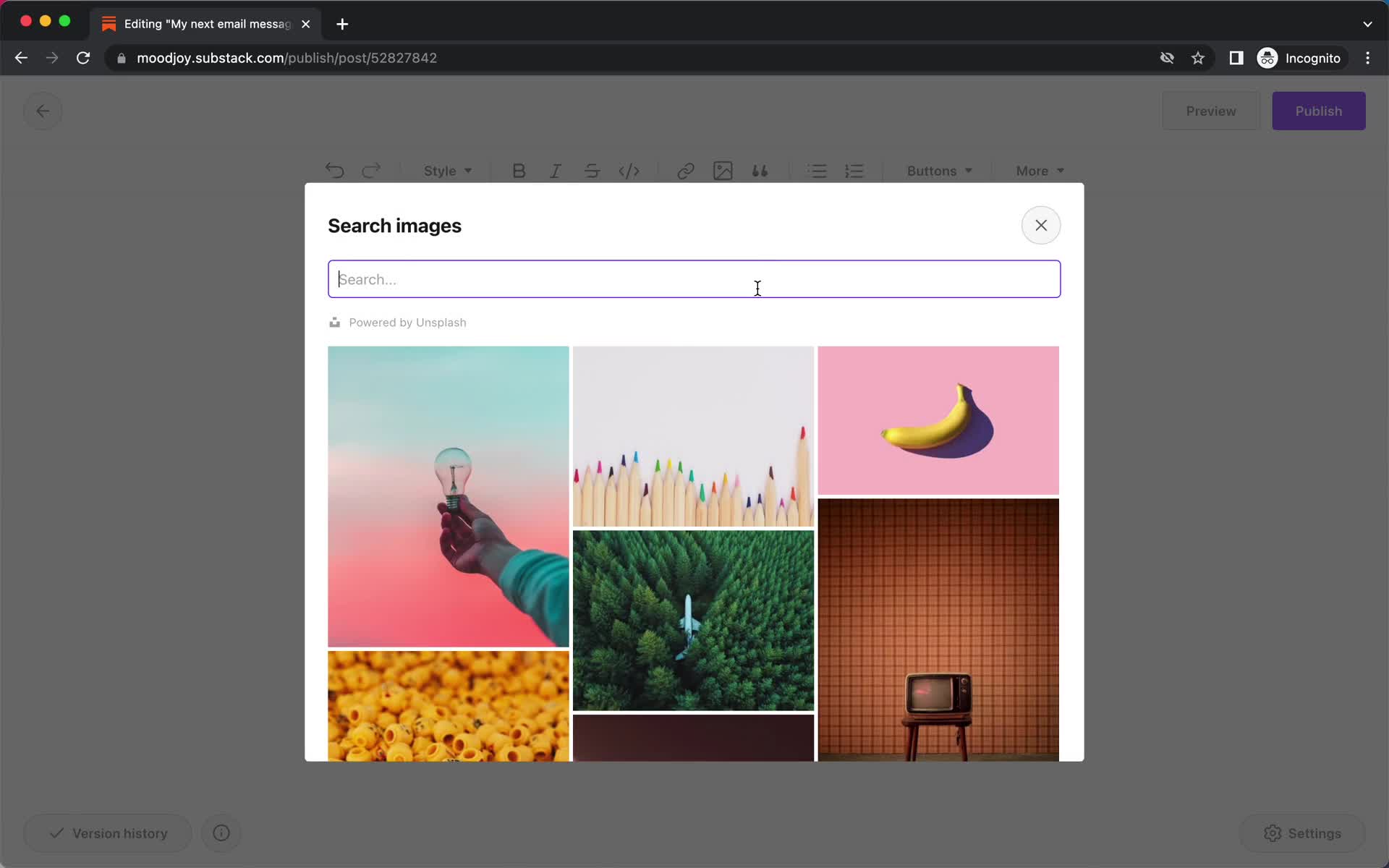1389x868 pixels.
Task: Open the Buttons dropdown
Action: [939, 171]
